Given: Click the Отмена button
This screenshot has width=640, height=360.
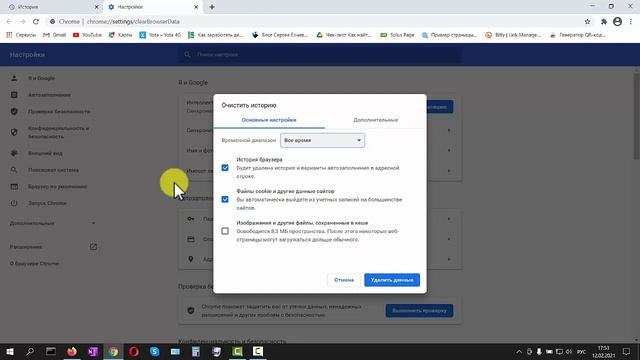Looking at the screenshot, I should pos(344,280).
